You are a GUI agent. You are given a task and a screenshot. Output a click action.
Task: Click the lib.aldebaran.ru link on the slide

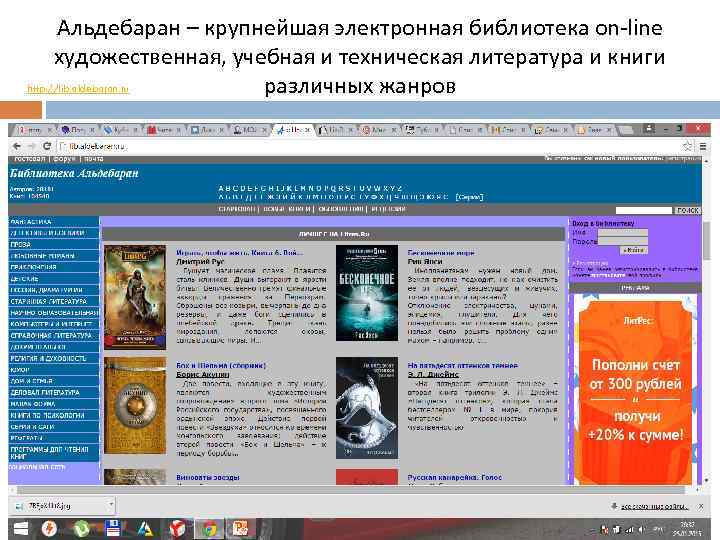coord(78,89)
